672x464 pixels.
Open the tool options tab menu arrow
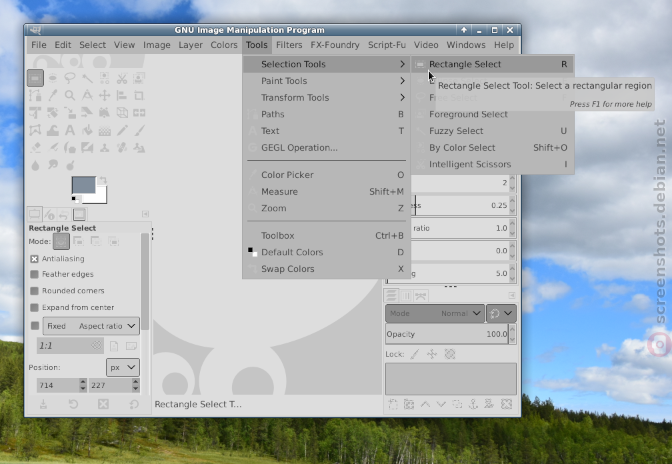146,214
